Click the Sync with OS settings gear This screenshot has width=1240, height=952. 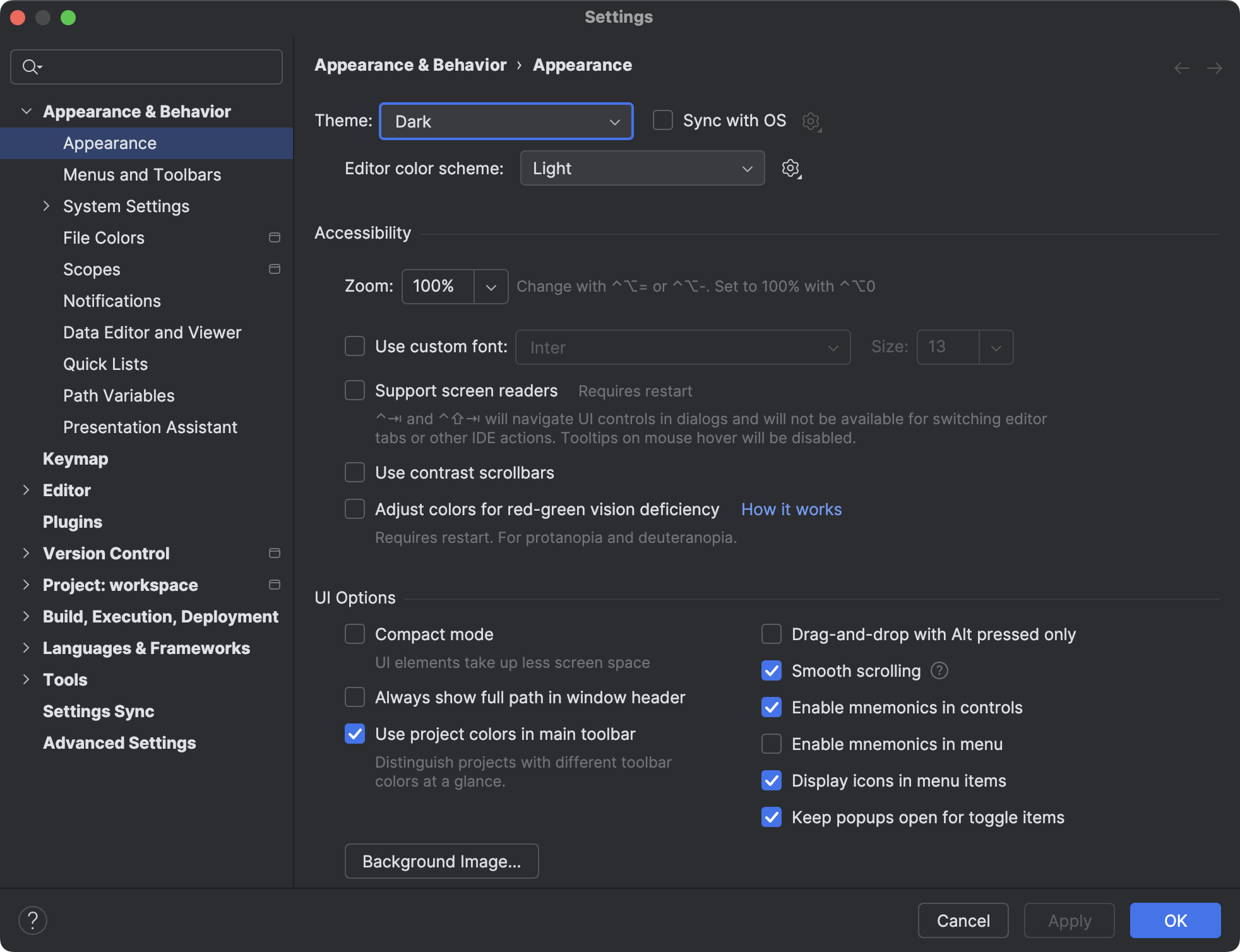811,121
